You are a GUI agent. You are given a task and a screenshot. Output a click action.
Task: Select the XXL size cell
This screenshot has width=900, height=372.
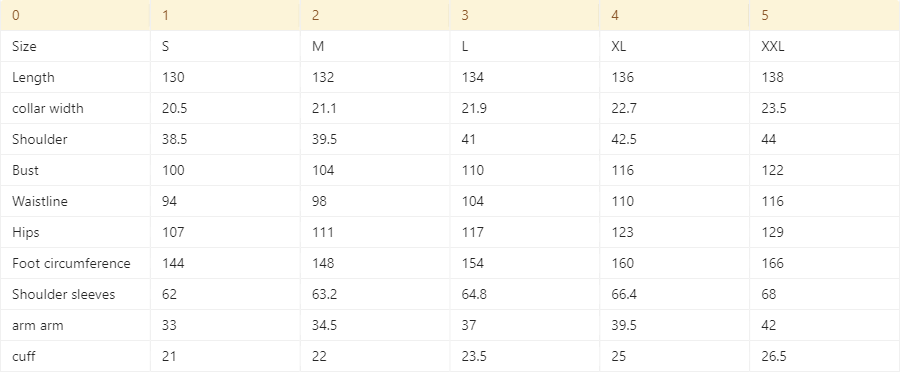(x=824, y=46)
